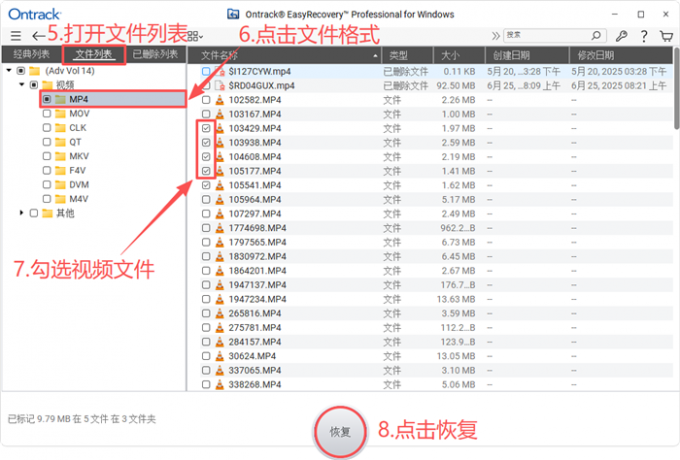Uncheck the box for 103429.MP4
680x460 pixels.
click(x=206, y=128)
